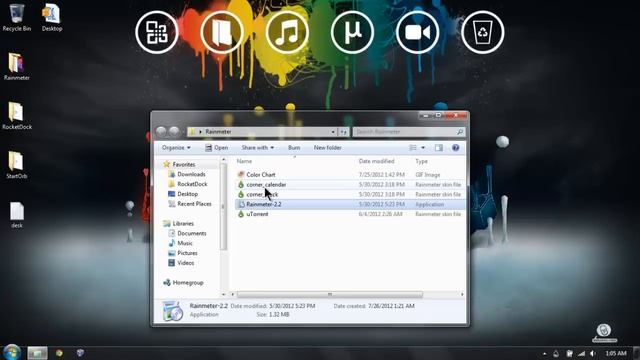Viewport: 640px width, 360px height.
Task: Launch the documents folder circle icon
Action: point(222,32)
